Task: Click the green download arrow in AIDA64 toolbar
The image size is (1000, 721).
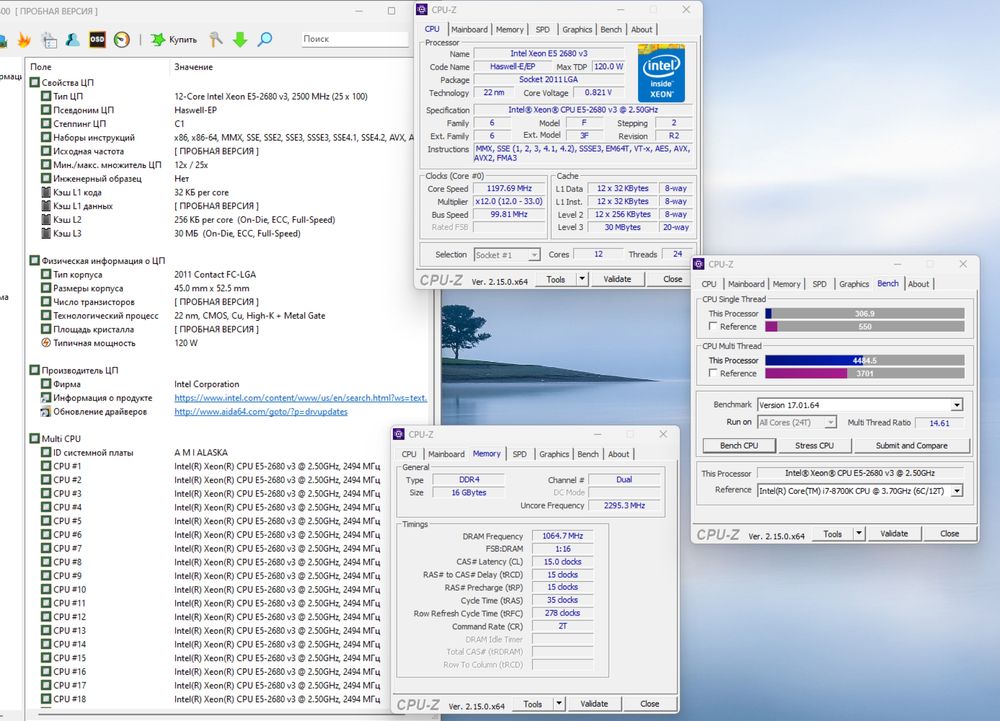Action: click(x=240, y=40)
